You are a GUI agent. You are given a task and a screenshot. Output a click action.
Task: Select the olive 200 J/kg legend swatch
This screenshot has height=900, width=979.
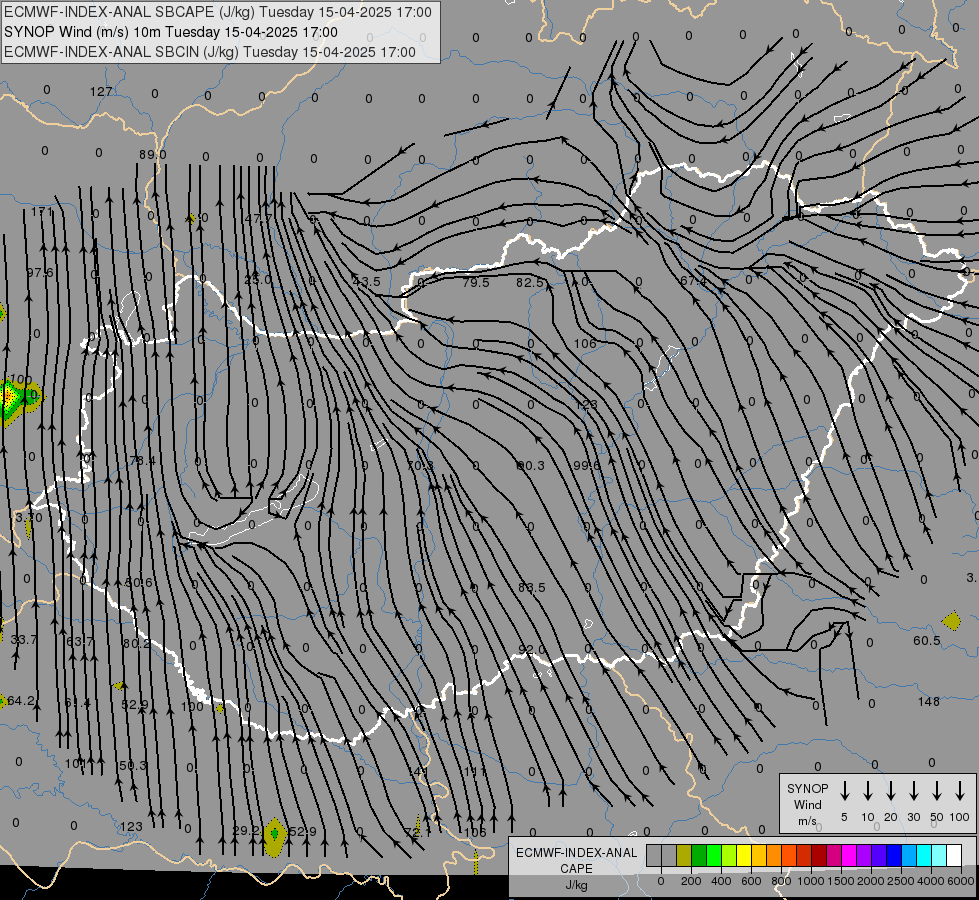[684, 856]
